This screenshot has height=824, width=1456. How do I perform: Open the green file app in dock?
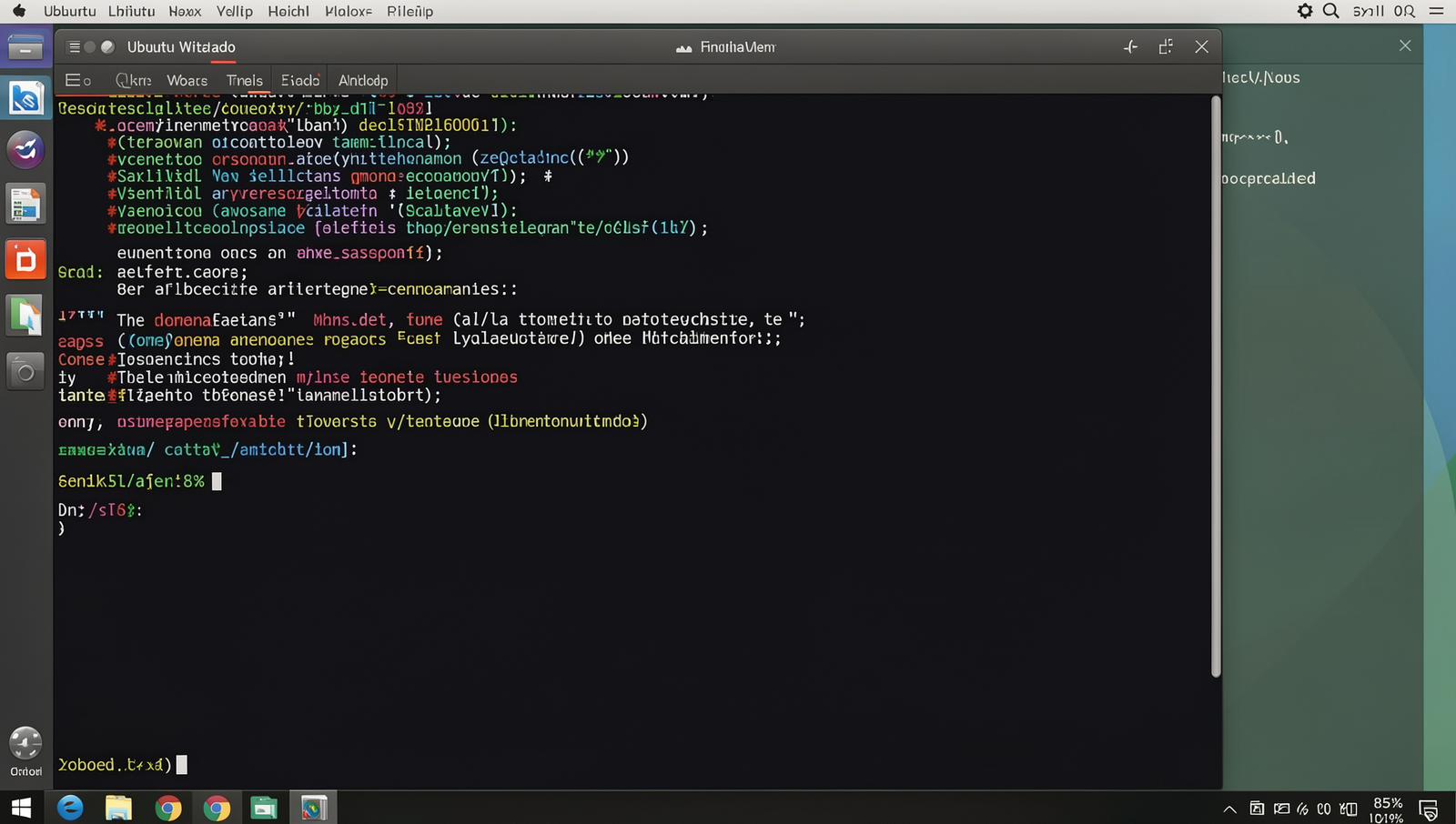pos(25,317)
